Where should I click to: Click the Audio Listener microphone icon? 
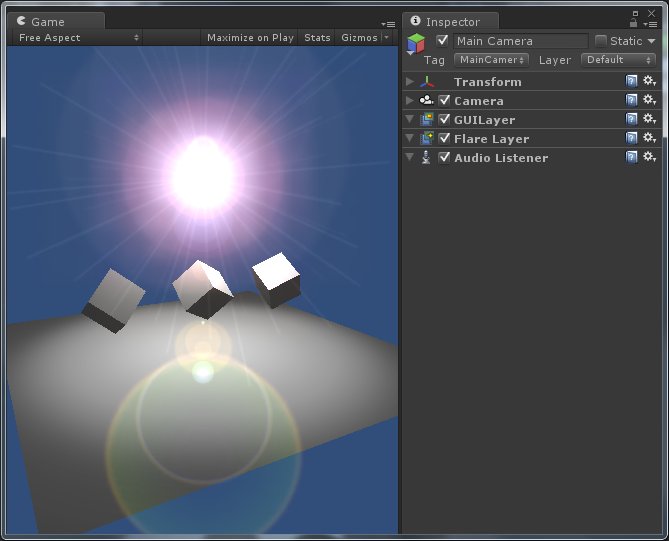point(426,157)
